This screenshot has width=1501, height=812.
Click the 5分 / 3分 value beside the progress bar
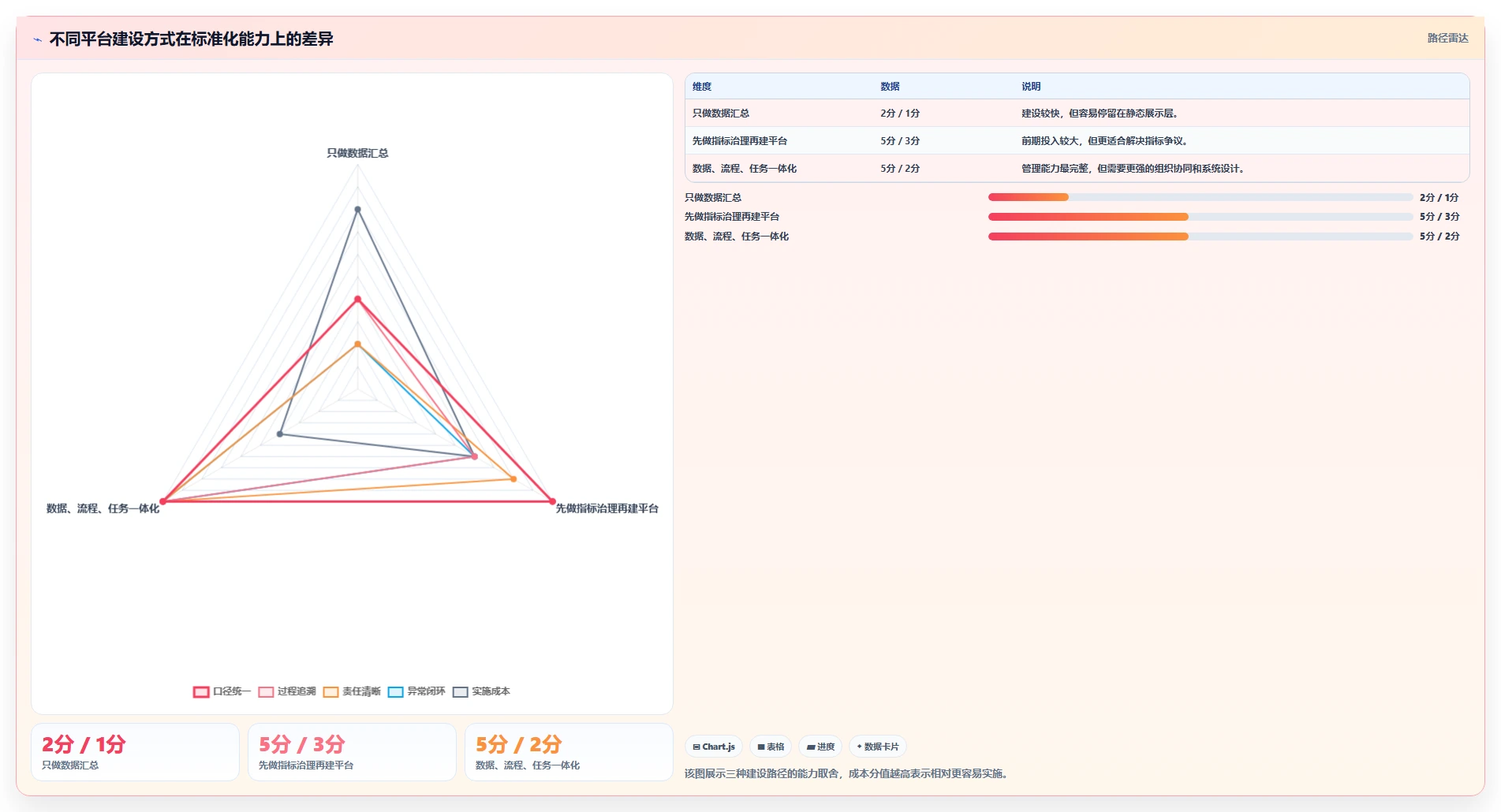1439,217
